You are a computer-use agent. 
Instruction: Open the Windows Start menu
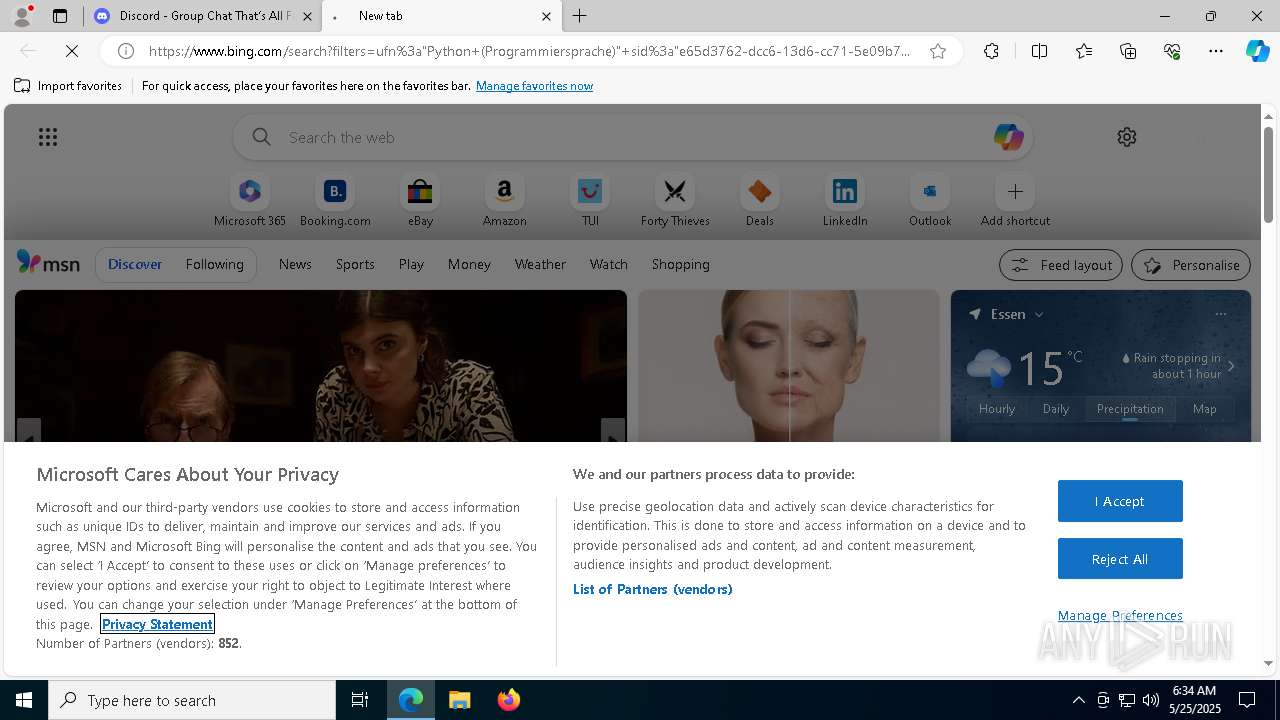point(24,700)
